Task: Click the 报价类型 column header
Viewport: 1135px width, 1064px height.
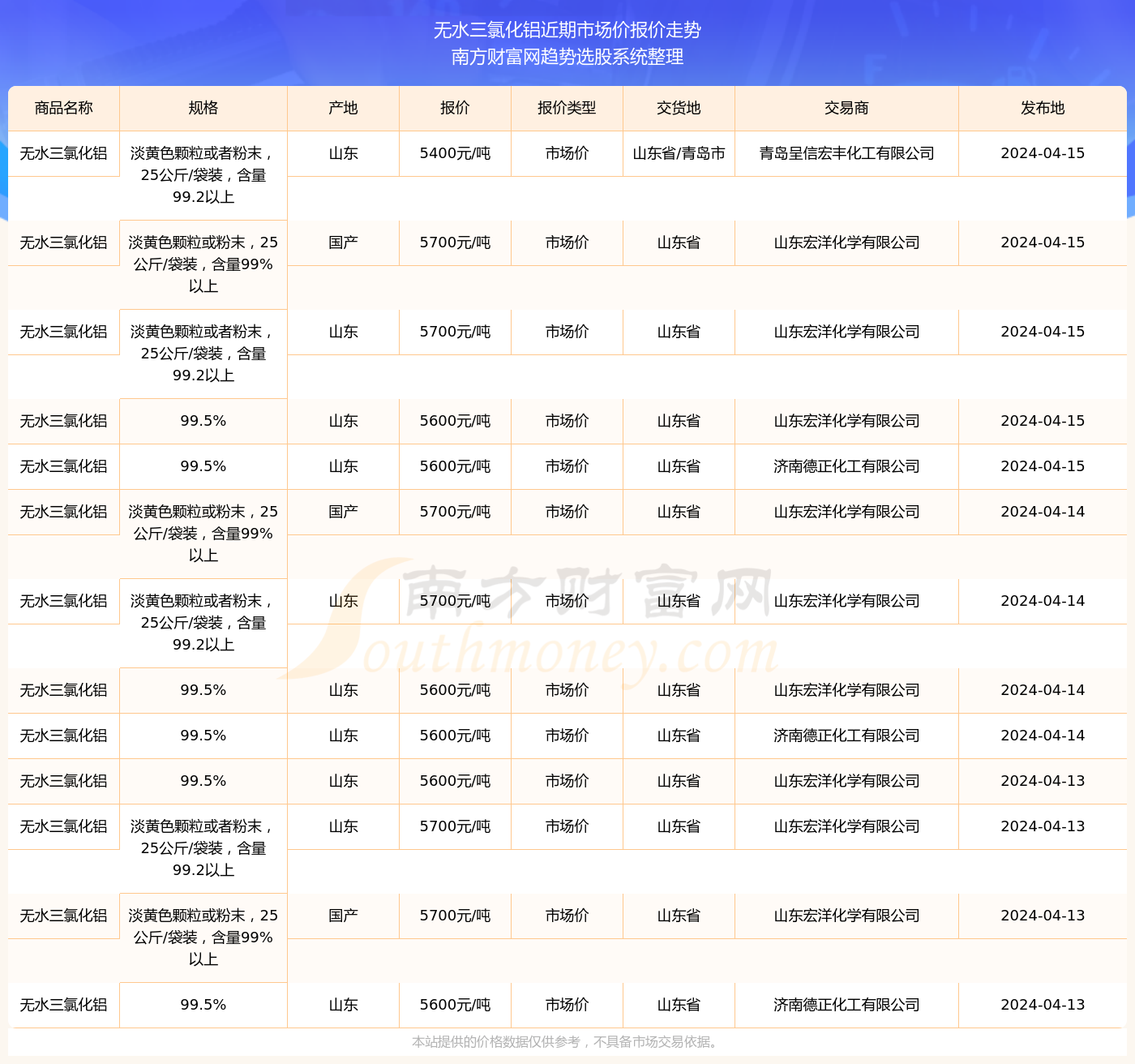Action: click(x=567, y=108)
